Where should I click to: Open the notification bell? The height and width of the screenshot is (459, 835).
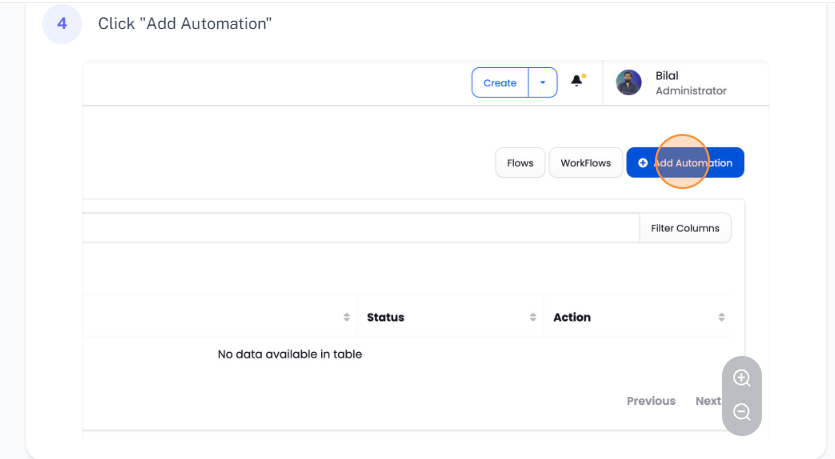click(577, 81)
